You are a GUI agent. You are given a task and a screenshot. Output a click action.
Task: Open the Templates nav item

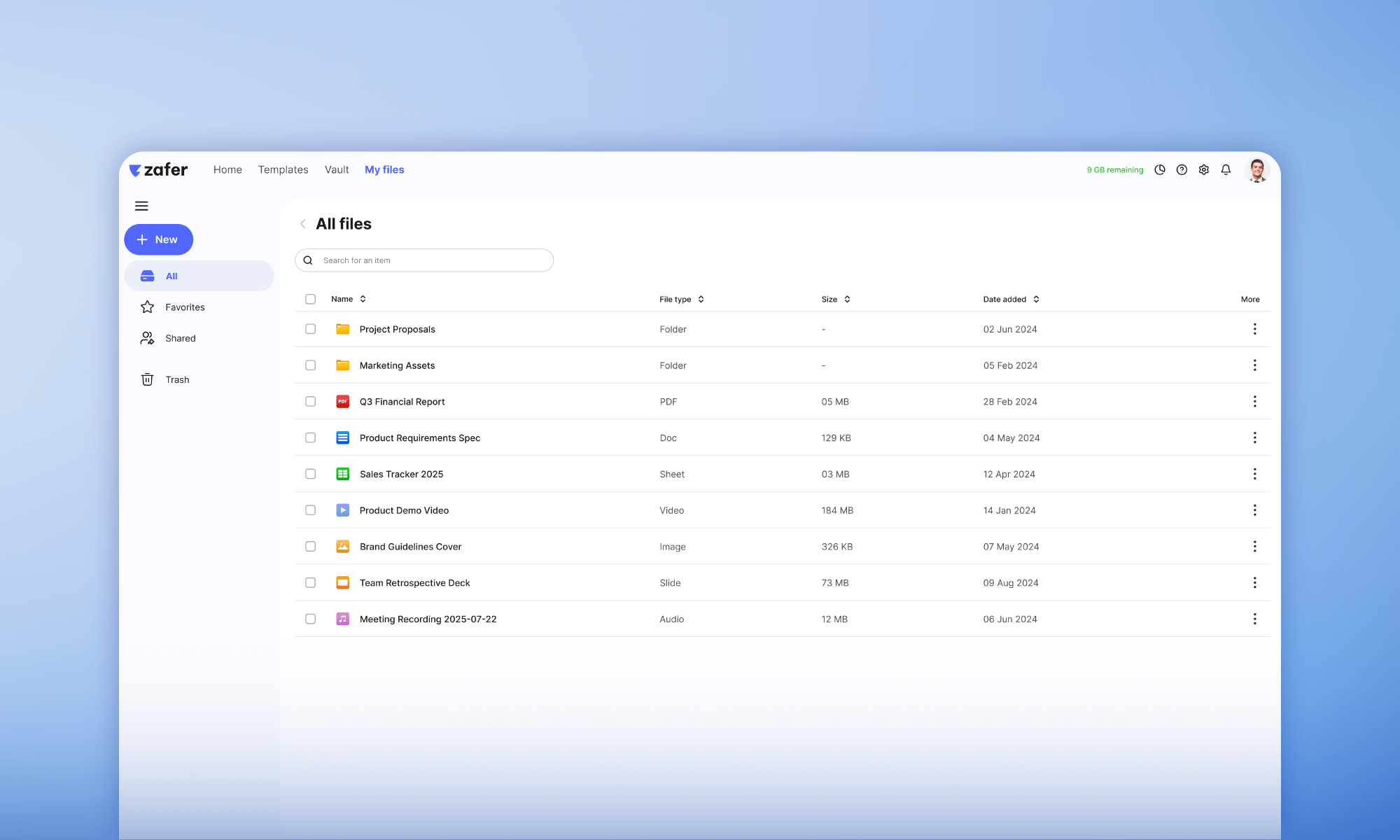(x=283, y=169)
